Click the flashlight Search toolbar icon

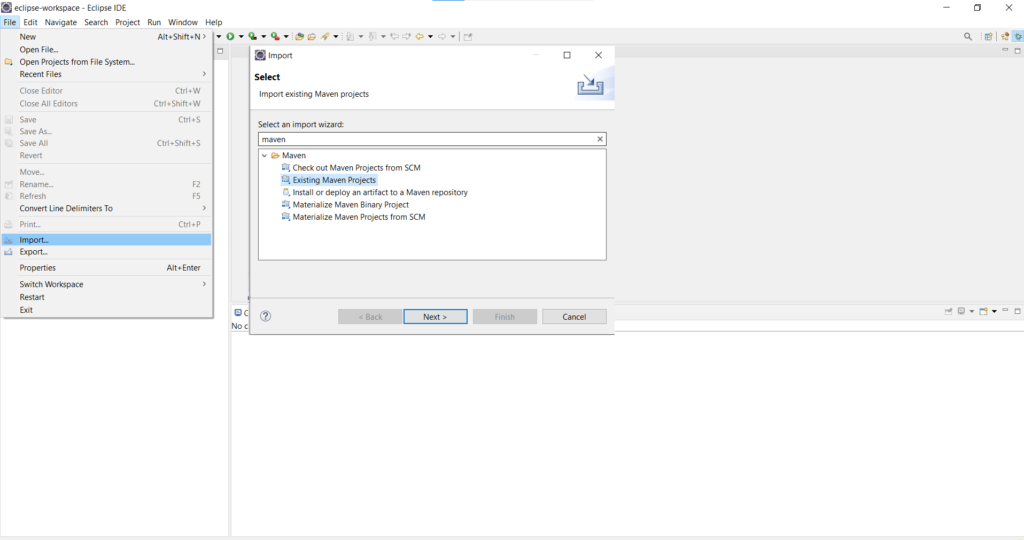(325, 37)
